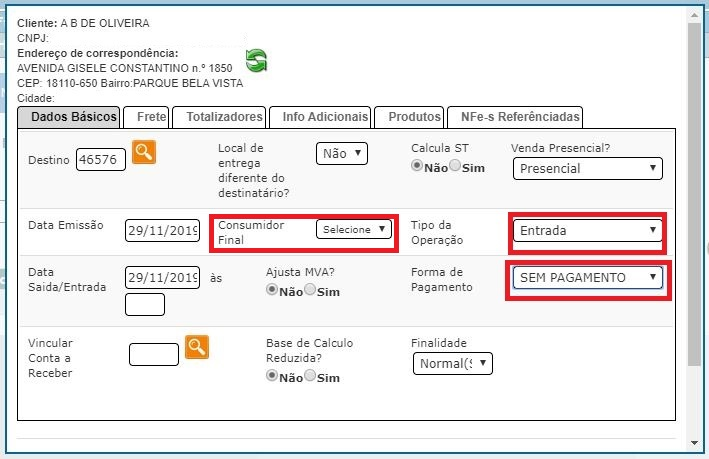
Task: Click the scrollbar down arrow
Action: [695, 443]
